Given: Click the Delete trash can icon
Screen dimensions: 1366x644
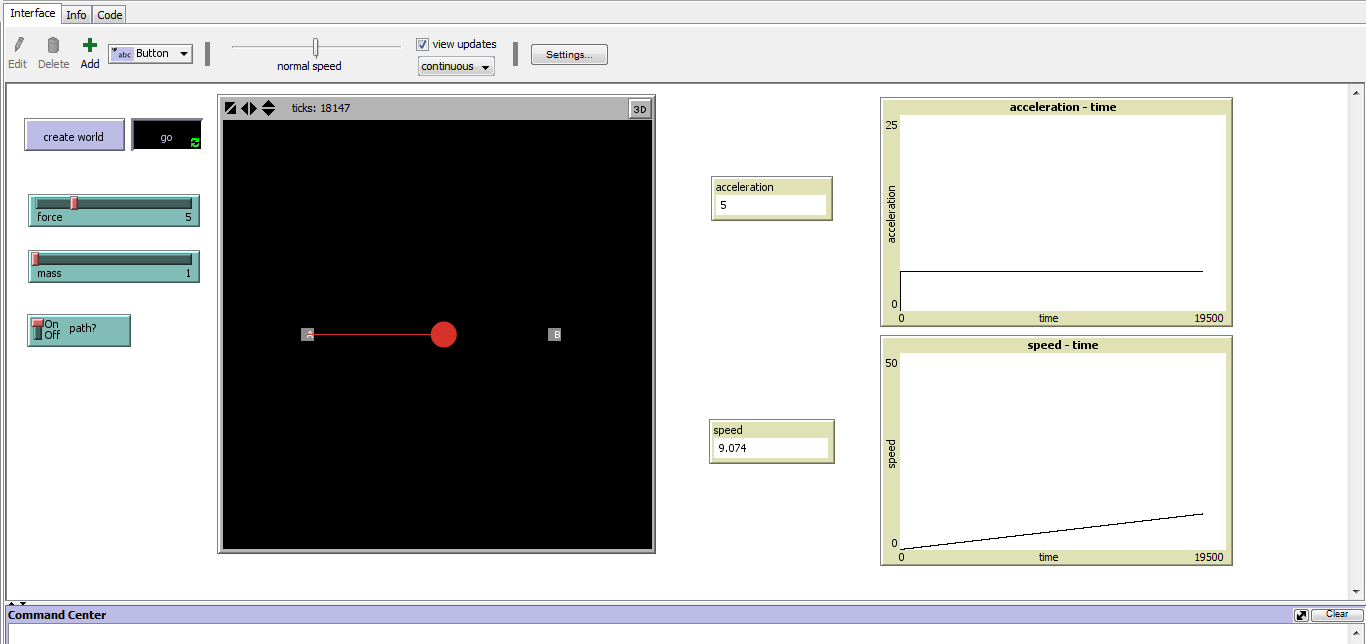Looking at the screenshot, I should pyautogui.click(x=53, y=46).
